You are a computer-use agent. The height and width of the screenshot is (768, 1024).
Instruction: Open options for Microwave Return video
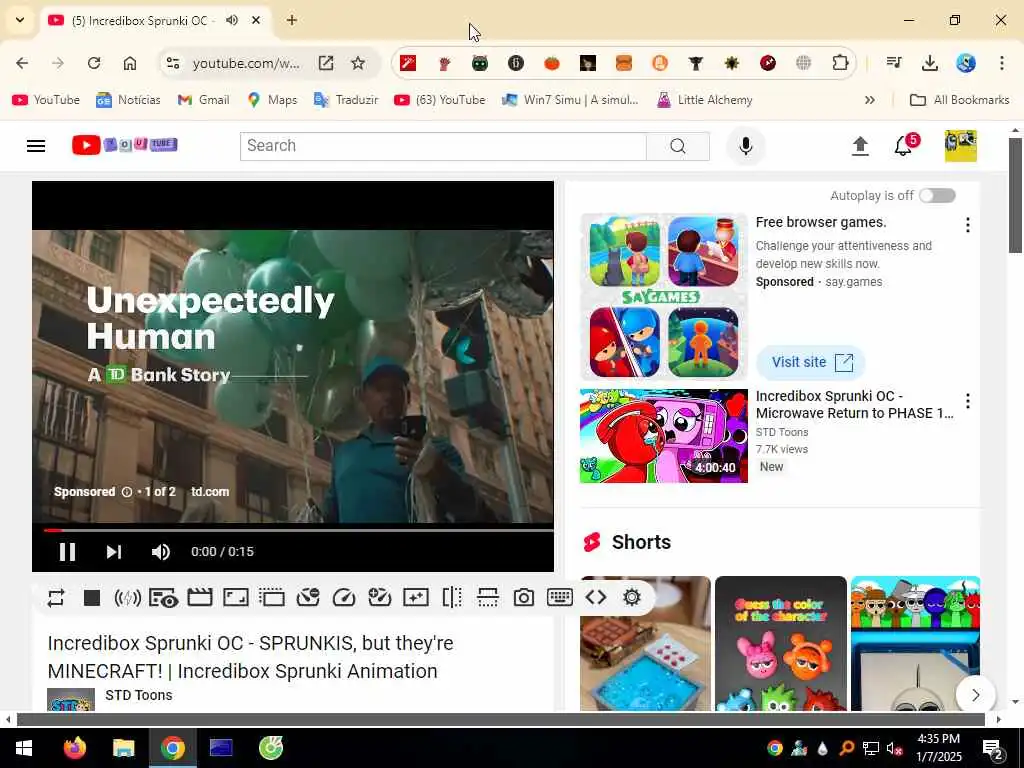(x=968, y=401)
